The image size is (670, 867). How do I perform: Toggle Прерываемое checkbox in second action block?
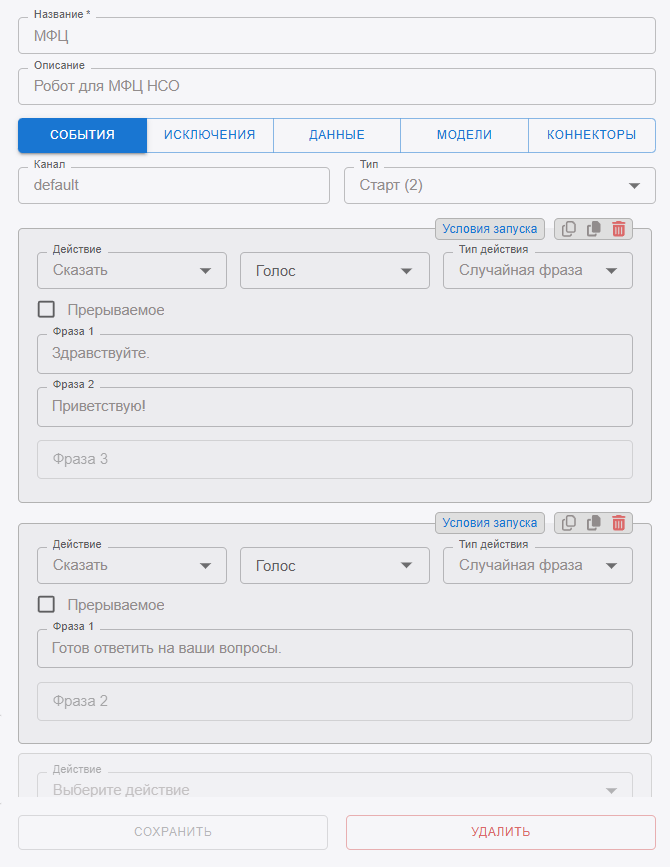(46, 604)
